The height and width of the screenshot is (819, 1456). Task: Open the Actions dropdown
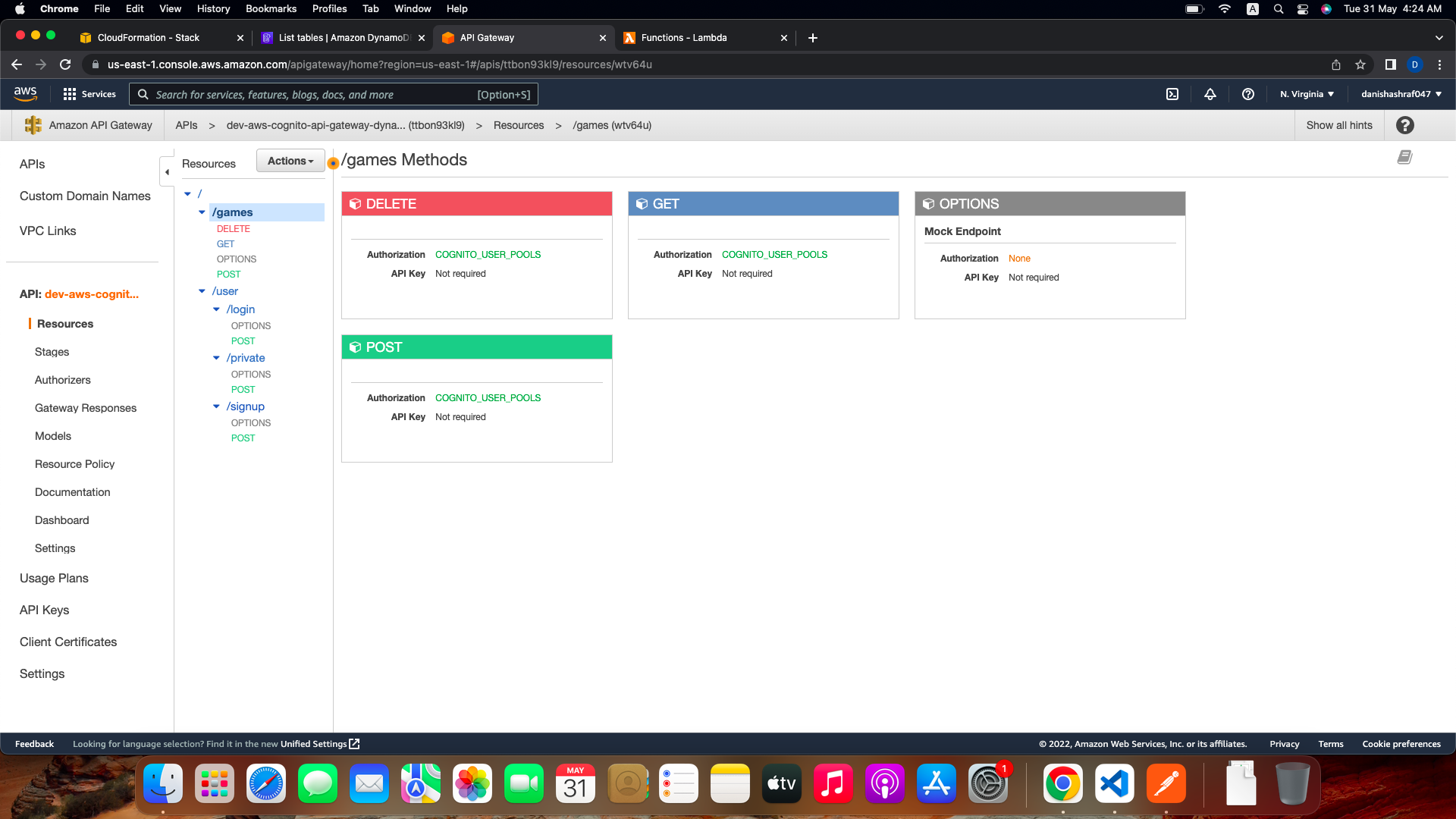click(290, 161)
